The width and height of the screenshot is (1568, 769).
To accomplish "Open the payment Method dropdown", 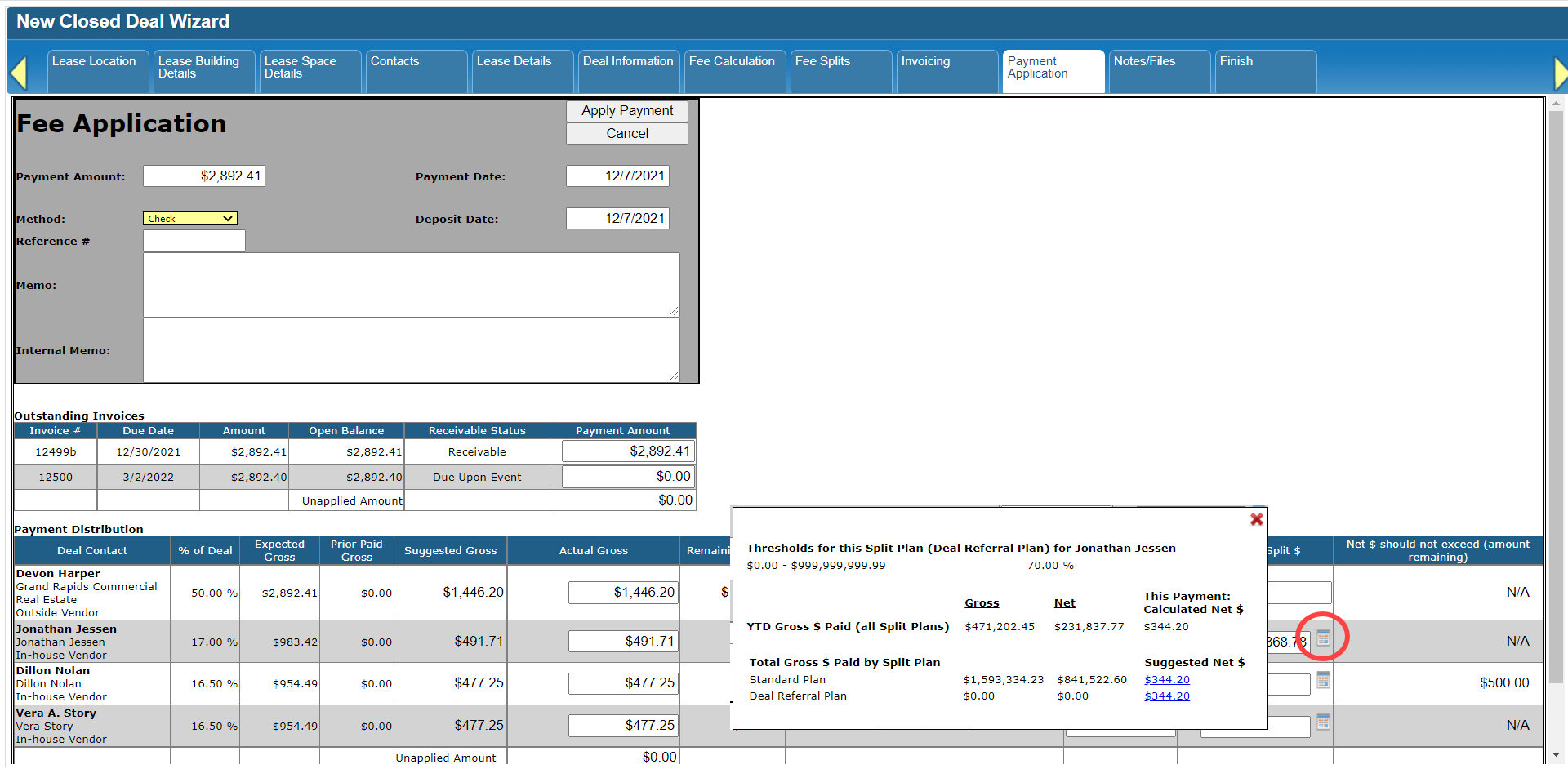I will click(x=190, y=219).
